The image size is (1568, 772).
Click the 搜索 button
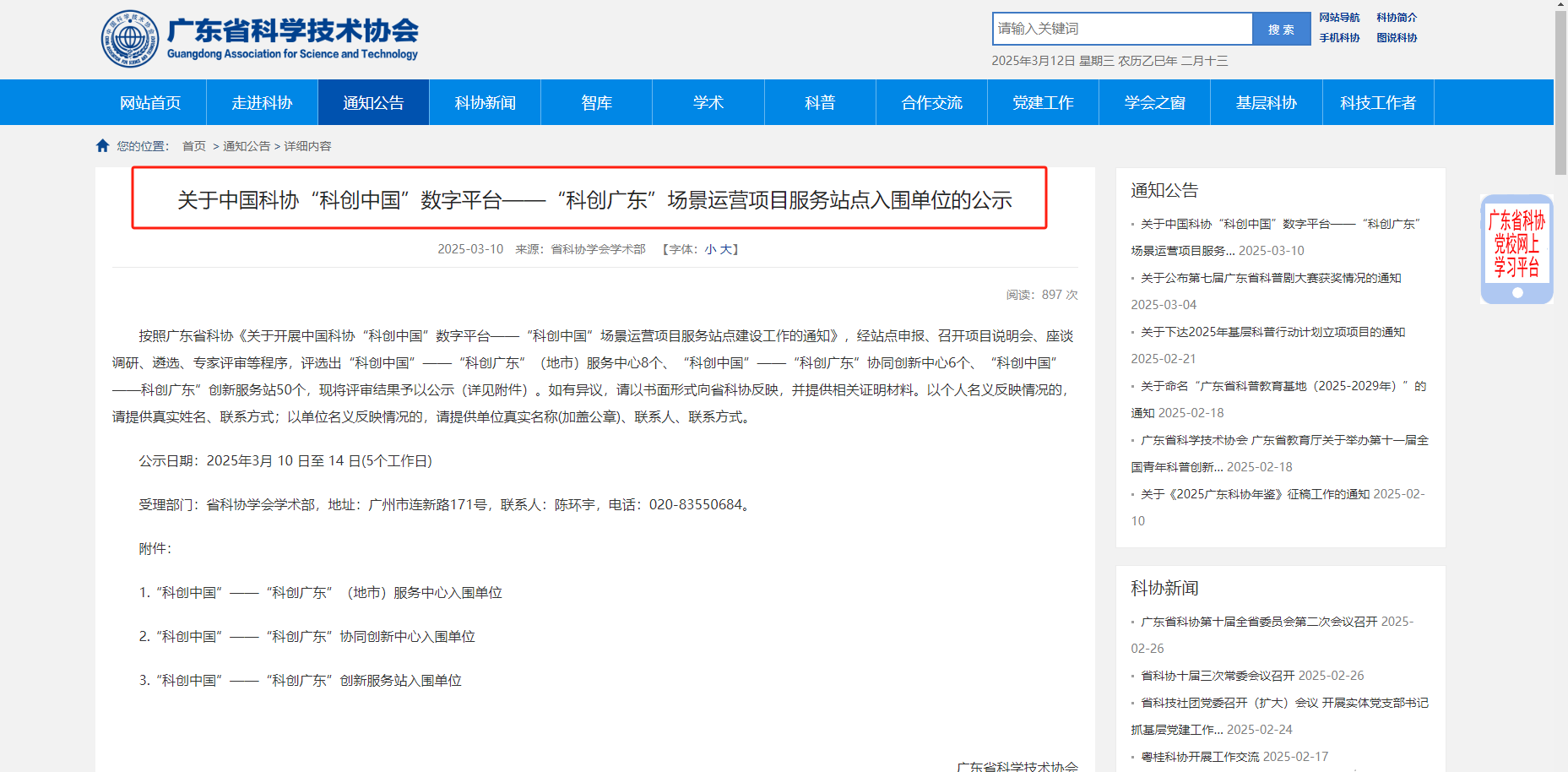point(1281,29)
